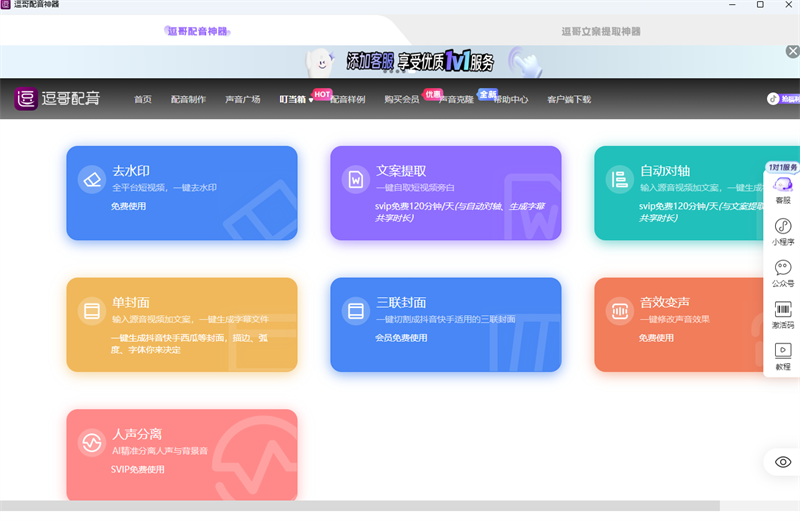Click the 添加客服 promotional banner

pyautogui.click(x=420, y=62)
